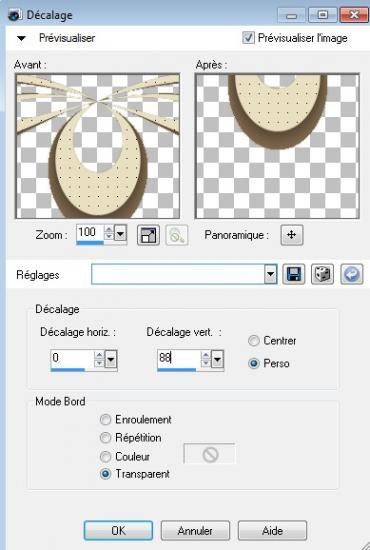Open the Réglages presets dropdown
The image size is (370, 550).
pos(270,274)
